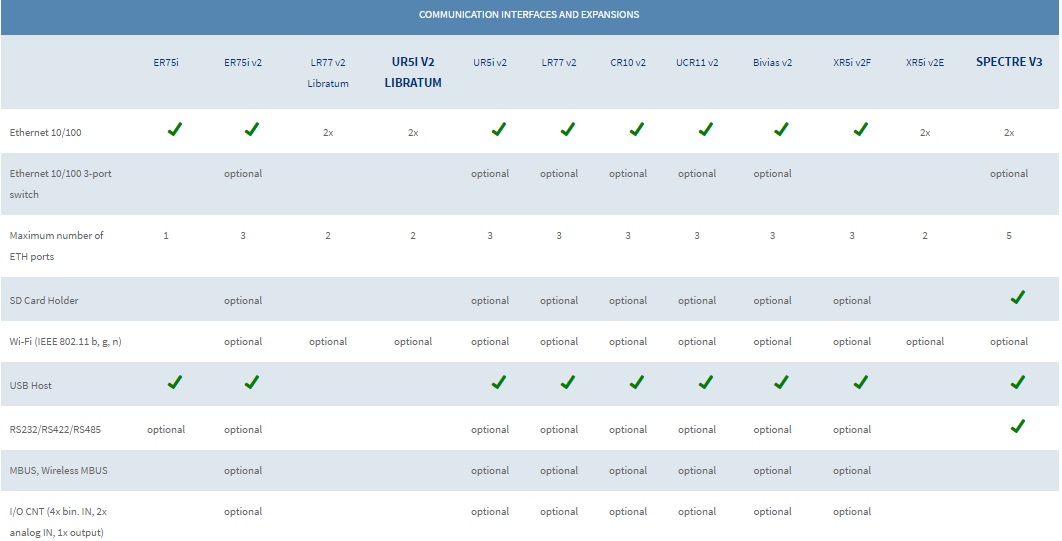Click USB Host checkmark for CR10 v2

tap(637, 382)
